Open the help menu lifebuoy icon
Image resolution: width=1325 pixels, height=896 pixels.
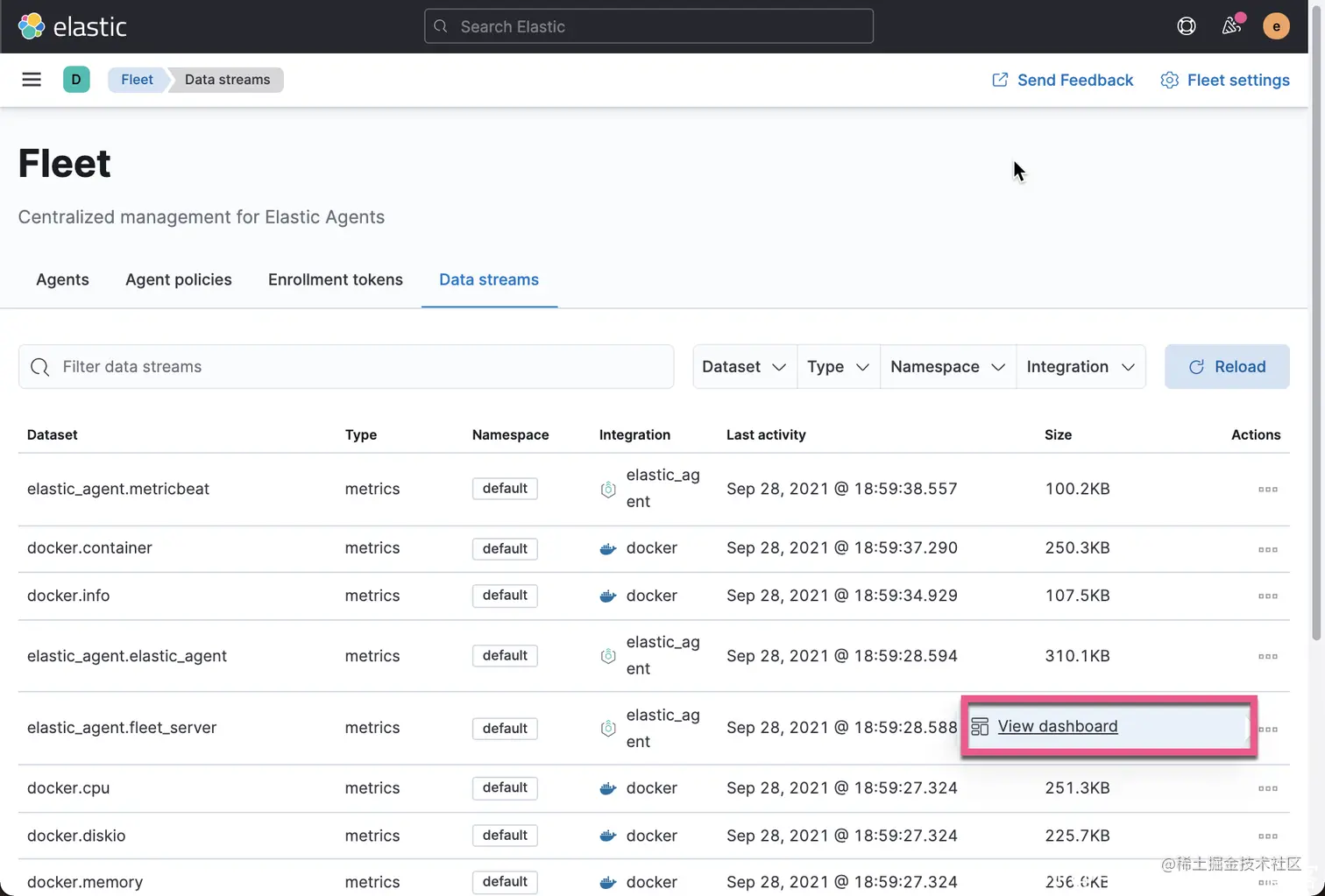click(x=1187, y=26)
